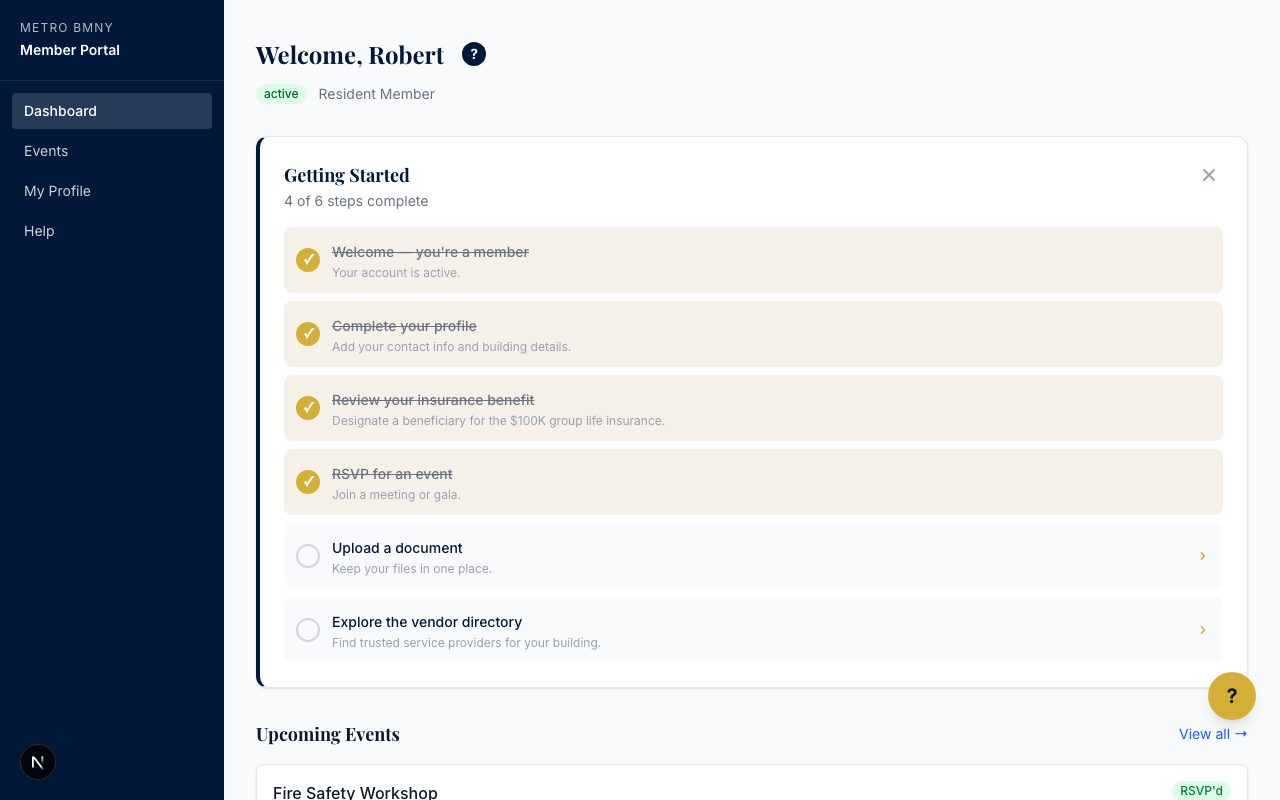Click the '4 of 6 steps complete' progress text
The height and width of the screenshot is (800, 1280).
[x=356, y=201]
